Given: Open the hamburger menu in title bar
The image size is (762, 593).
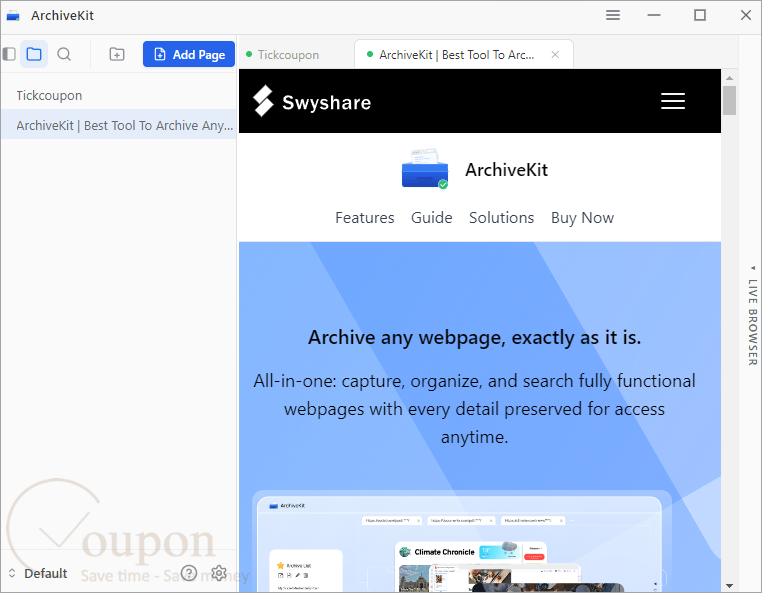Looking at the screenshot, I should 613,16.
